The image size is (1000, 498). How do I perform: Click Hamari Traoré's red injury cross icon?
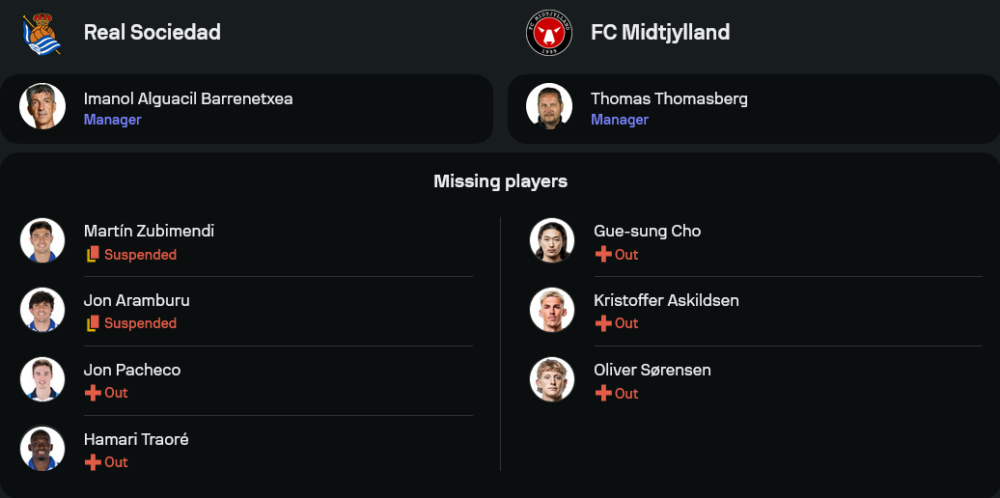point(93,462)
